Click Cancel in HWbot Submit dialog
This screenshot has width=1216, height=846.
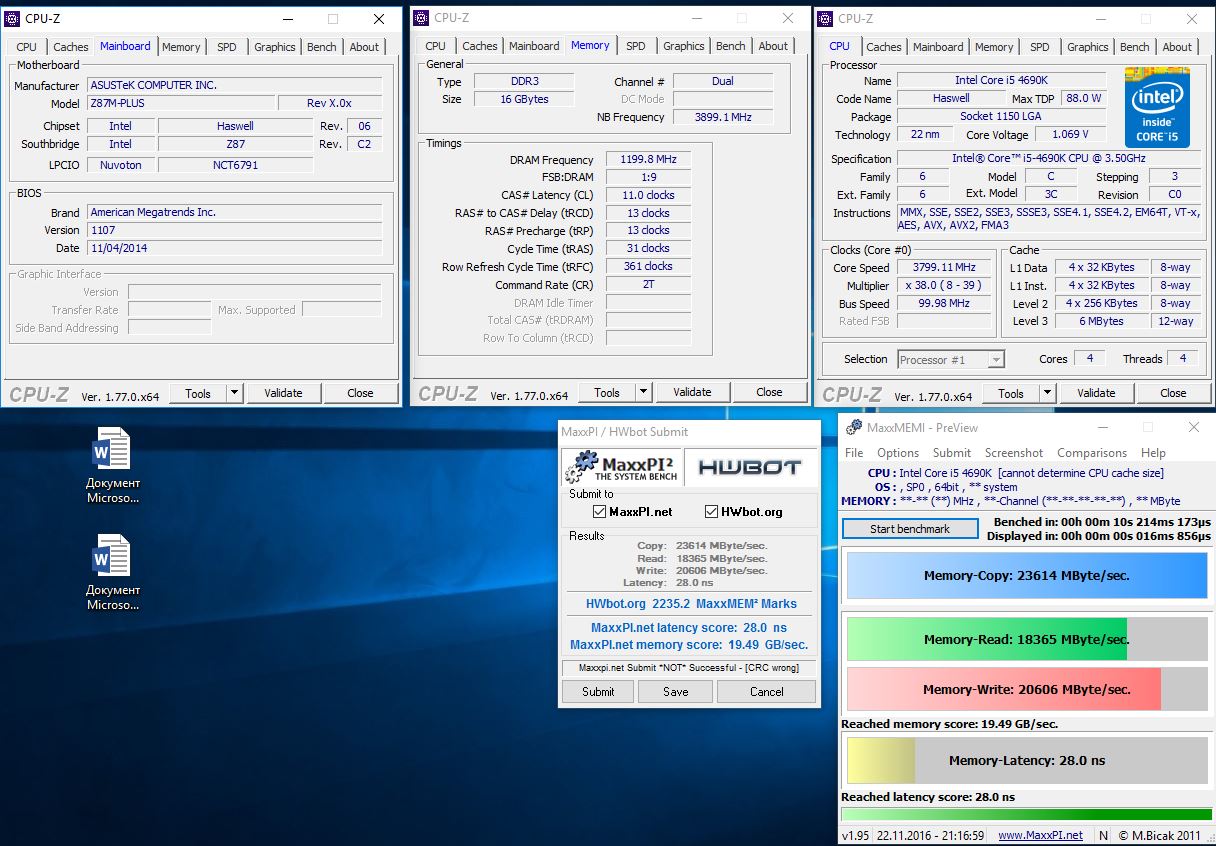coord(767,691)
